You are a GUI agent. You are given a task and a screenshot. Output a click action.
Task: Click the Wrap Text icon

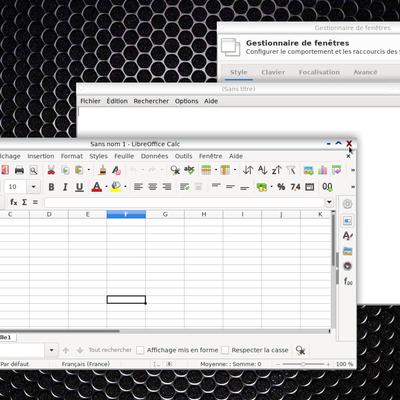[184, 187]
